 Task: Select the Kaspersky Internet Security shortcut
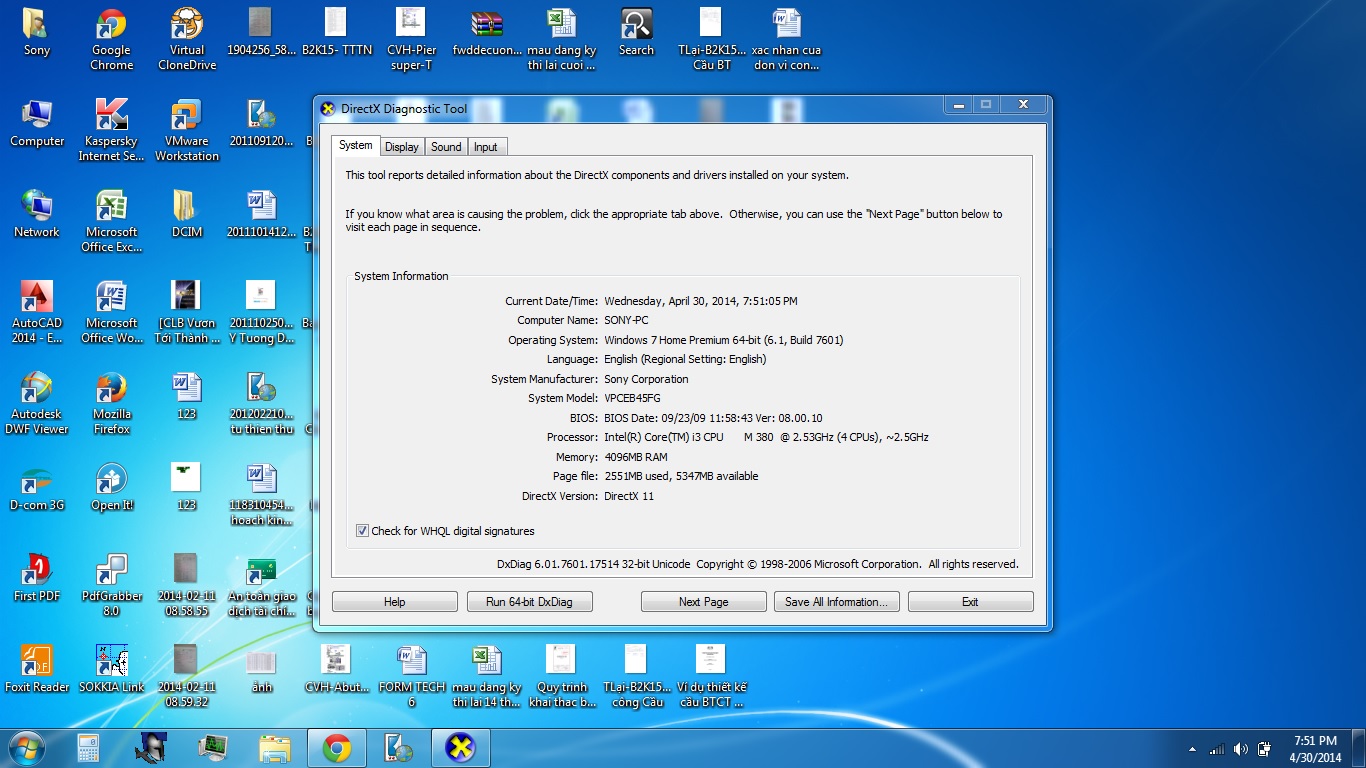click(x=112, y=130)
